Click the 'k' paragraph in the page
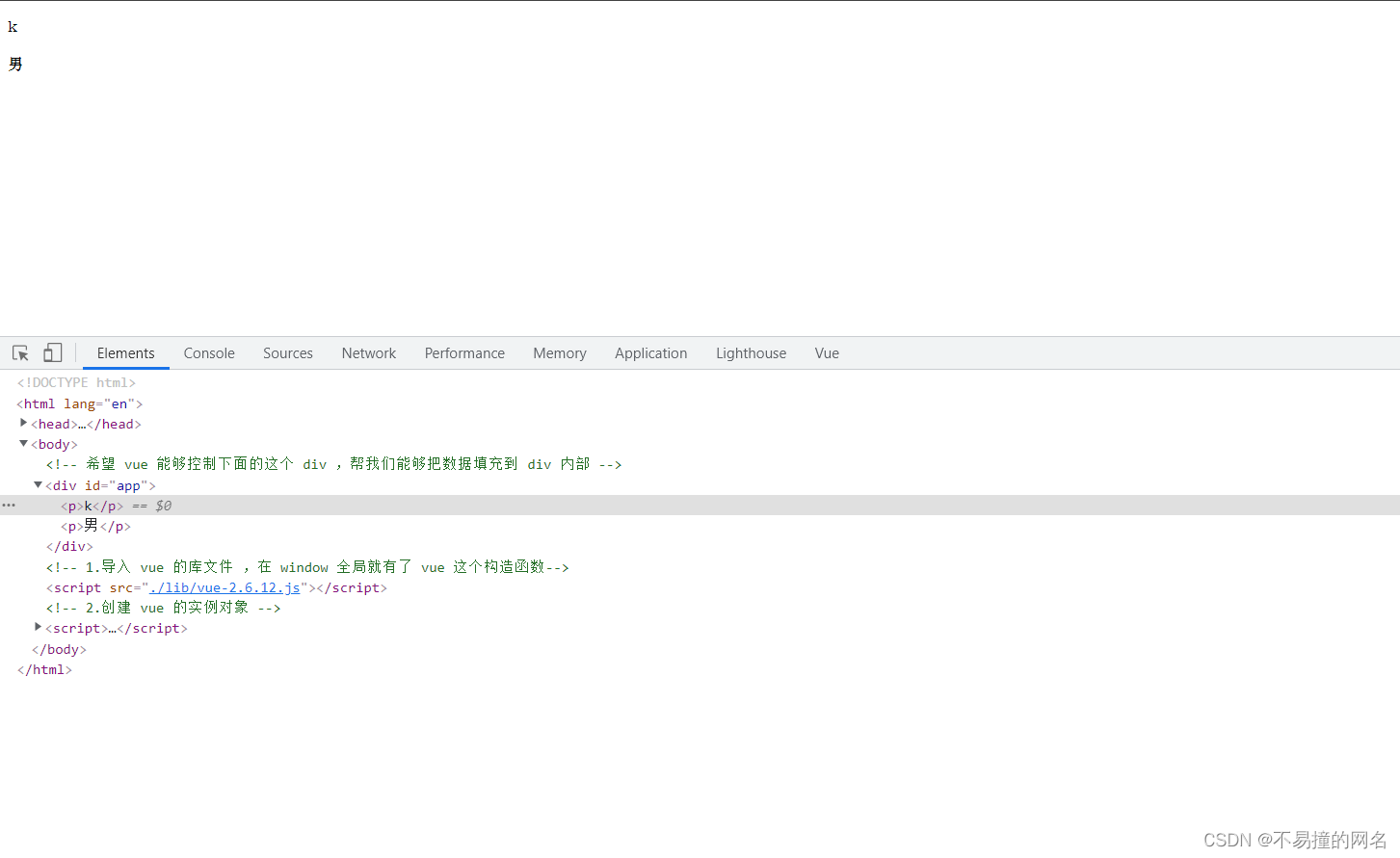The width and height of the screenshot is (1400, 858). (x=13, y=27)
